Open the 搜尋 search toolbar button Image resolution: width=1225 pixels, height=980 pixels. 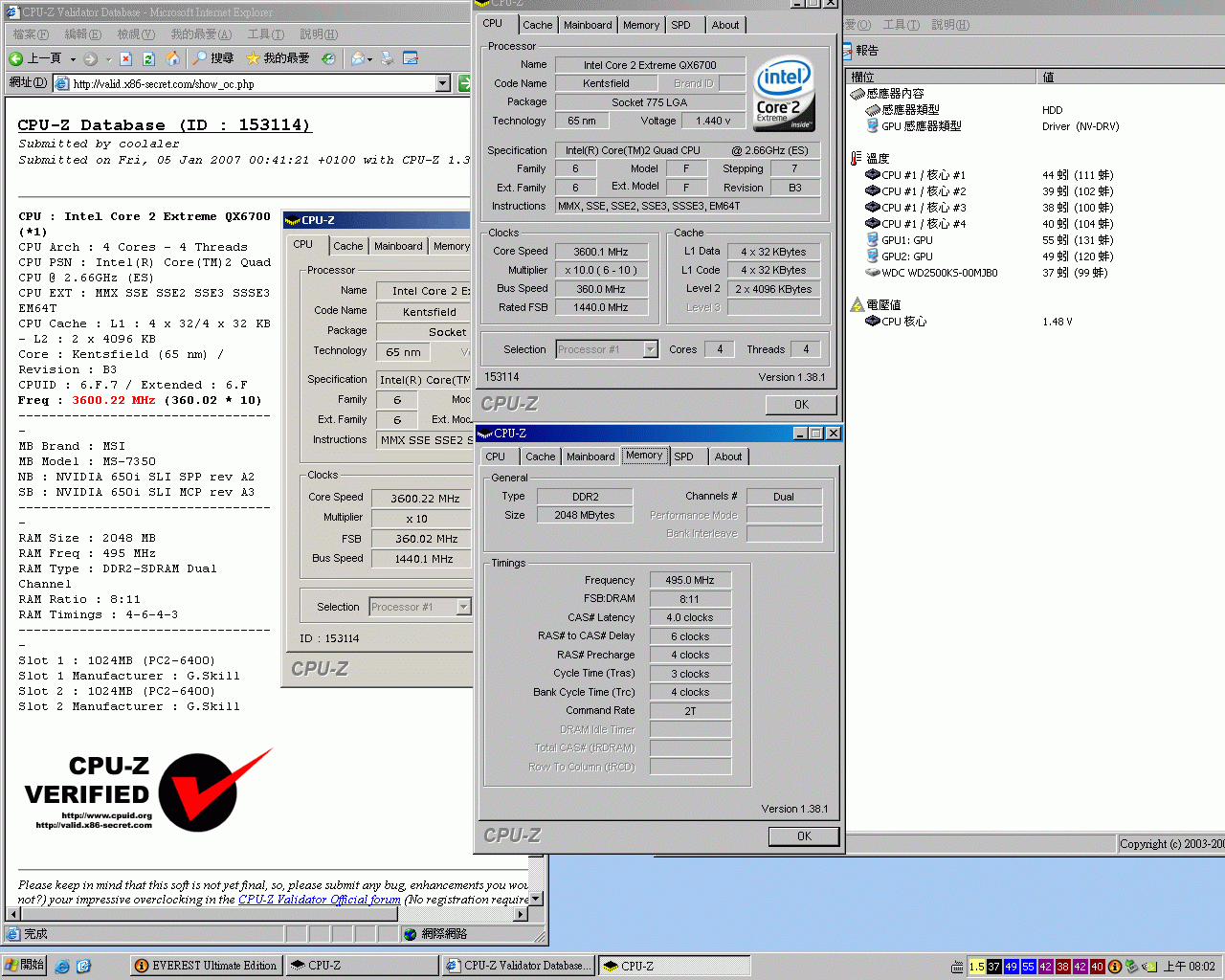coord(212,58)
